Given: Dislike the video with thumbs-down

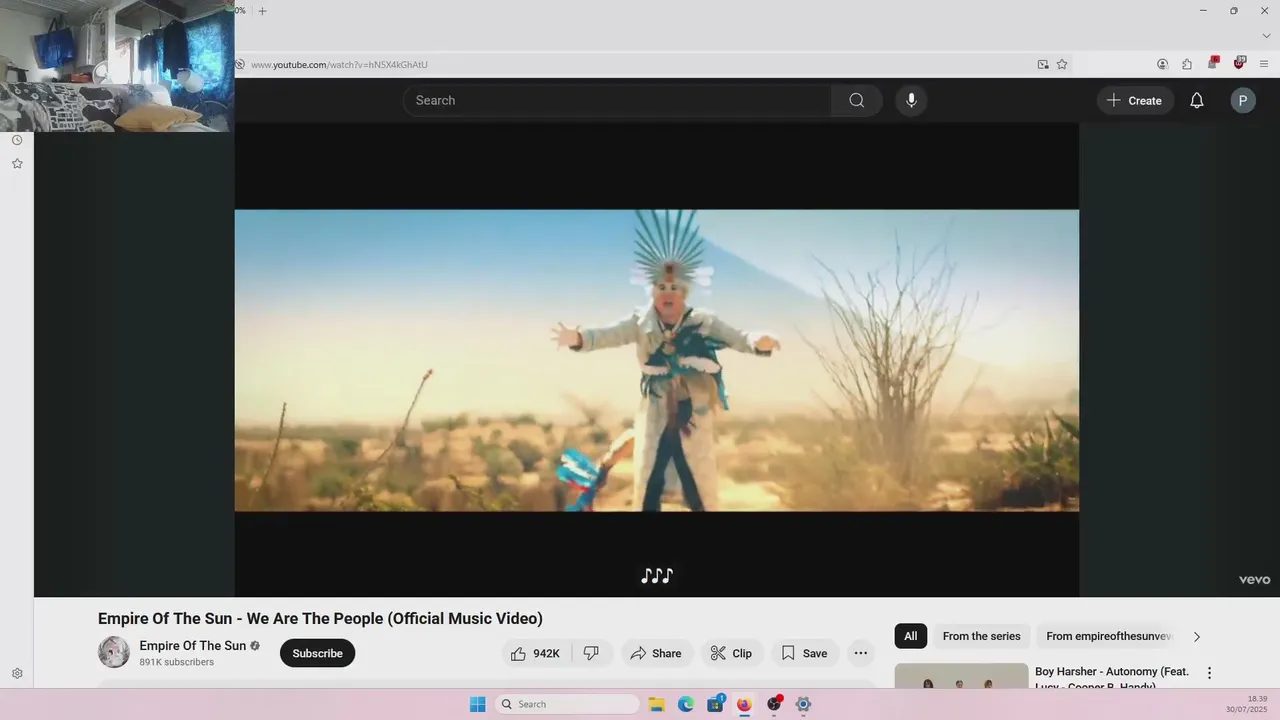Looking at the screenshot, I should tap(591, 653).
